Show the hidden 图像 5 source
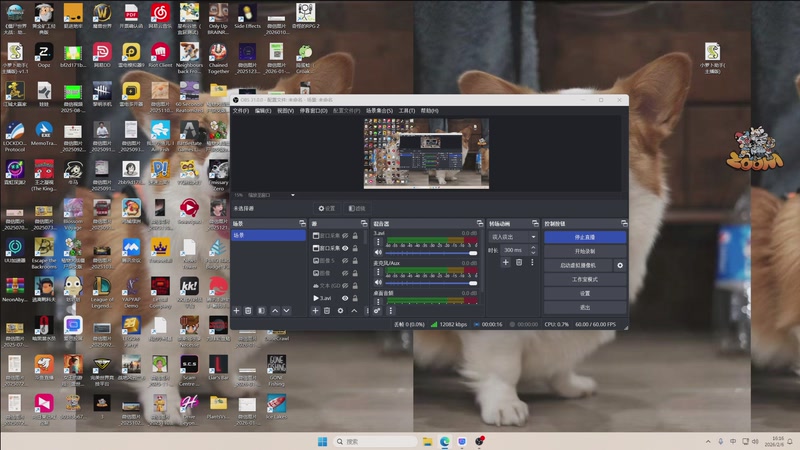Image resolution: width=800 pixels, height=450 pixels. 345,261
